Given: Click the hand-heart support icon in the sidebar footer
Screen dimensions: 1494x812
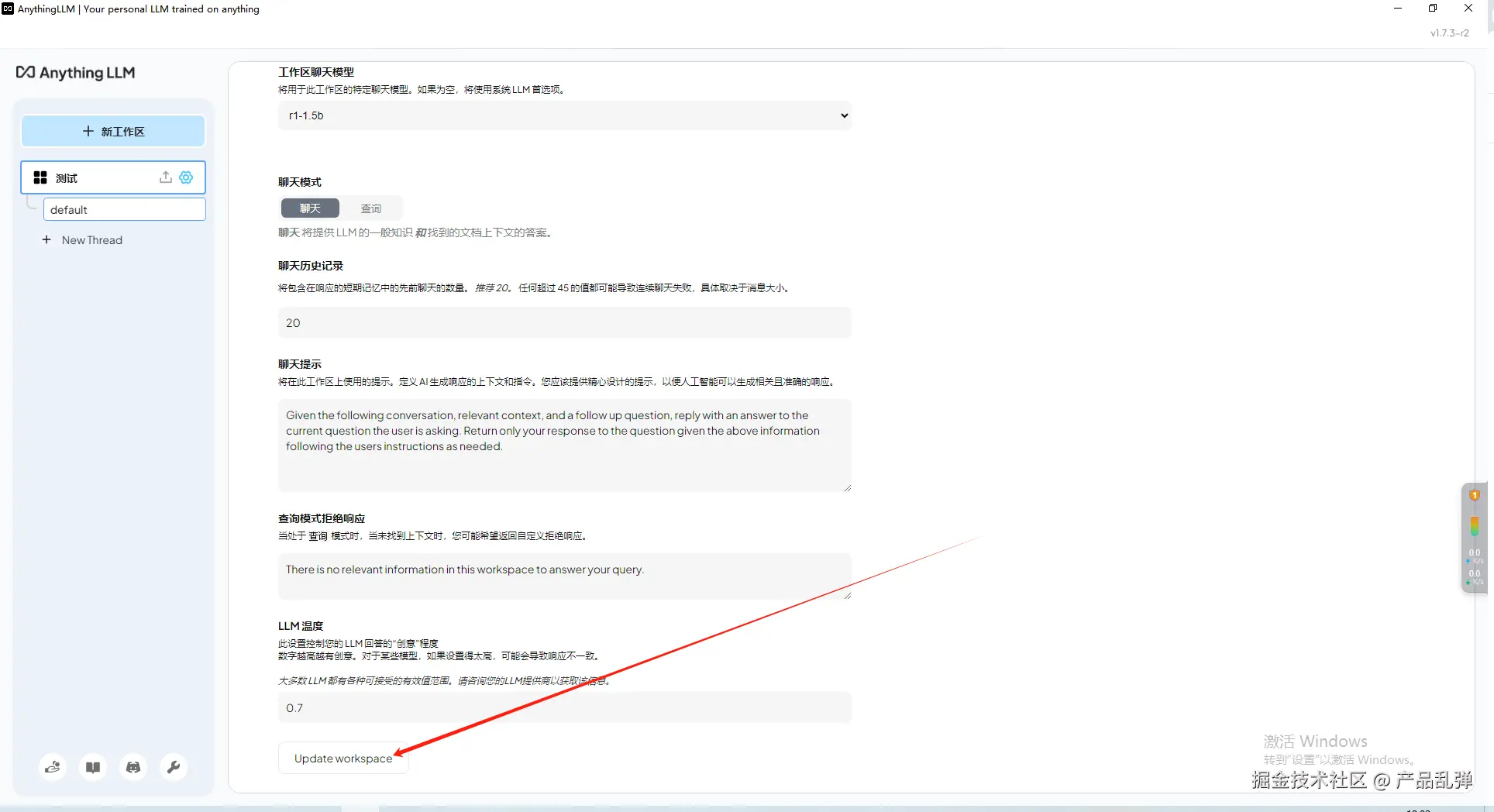Looking at the screenshot, I should pos(53,767).
